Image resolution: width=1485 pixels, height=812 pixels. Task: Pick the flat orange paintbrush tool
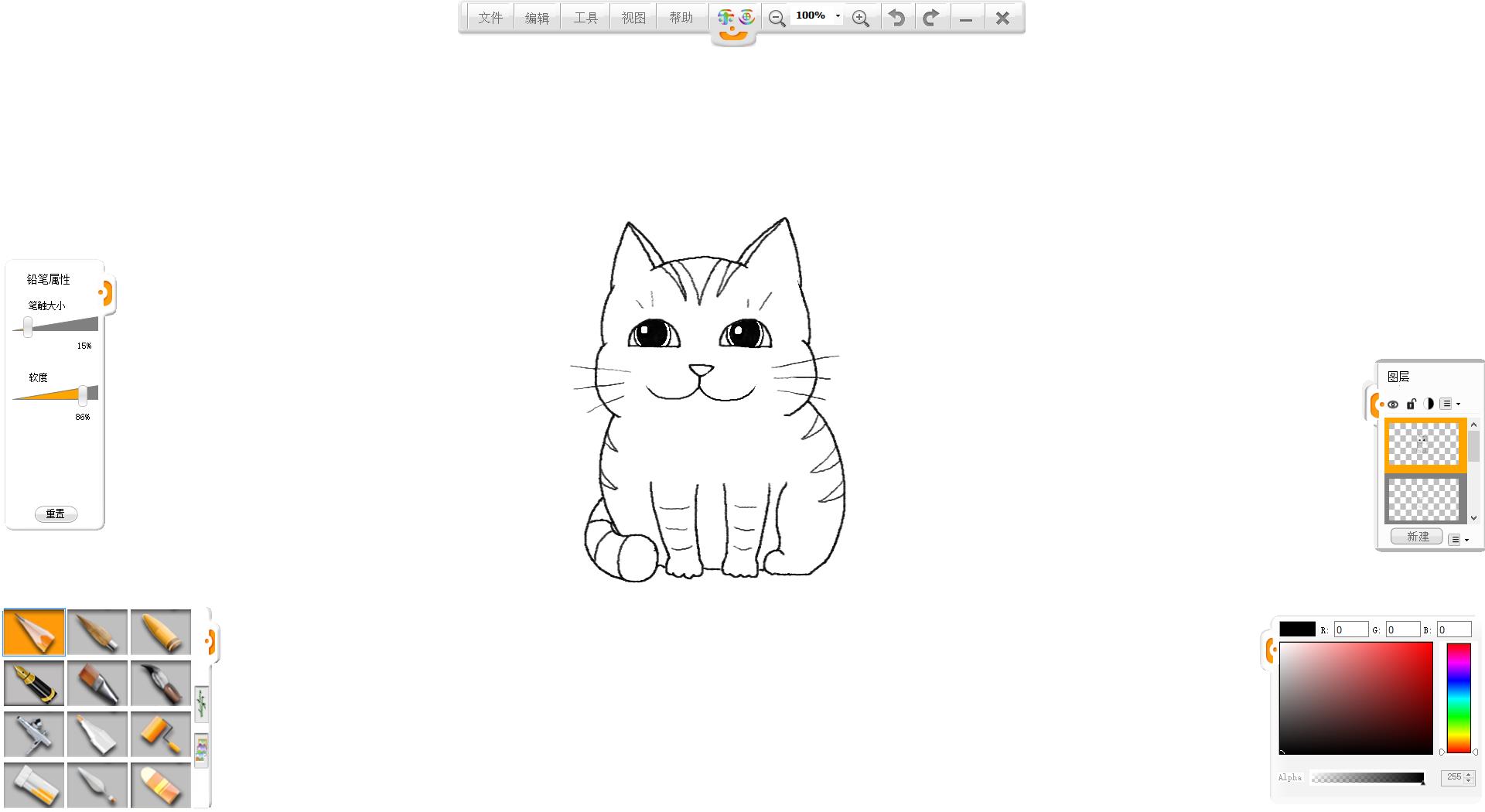pos(97,683)
